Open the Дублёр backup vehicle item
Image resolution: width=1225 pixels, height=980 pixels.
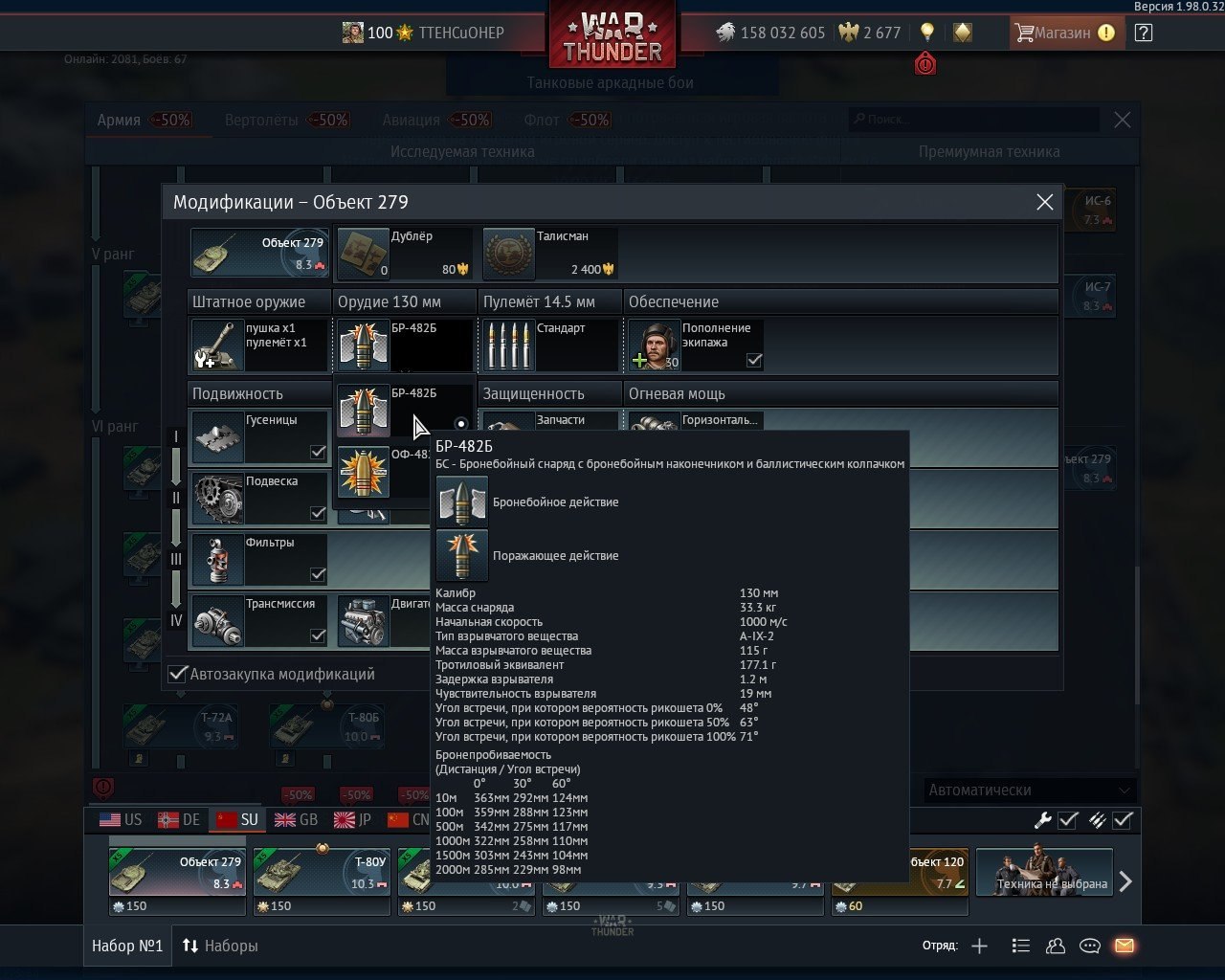click(403, 253)
